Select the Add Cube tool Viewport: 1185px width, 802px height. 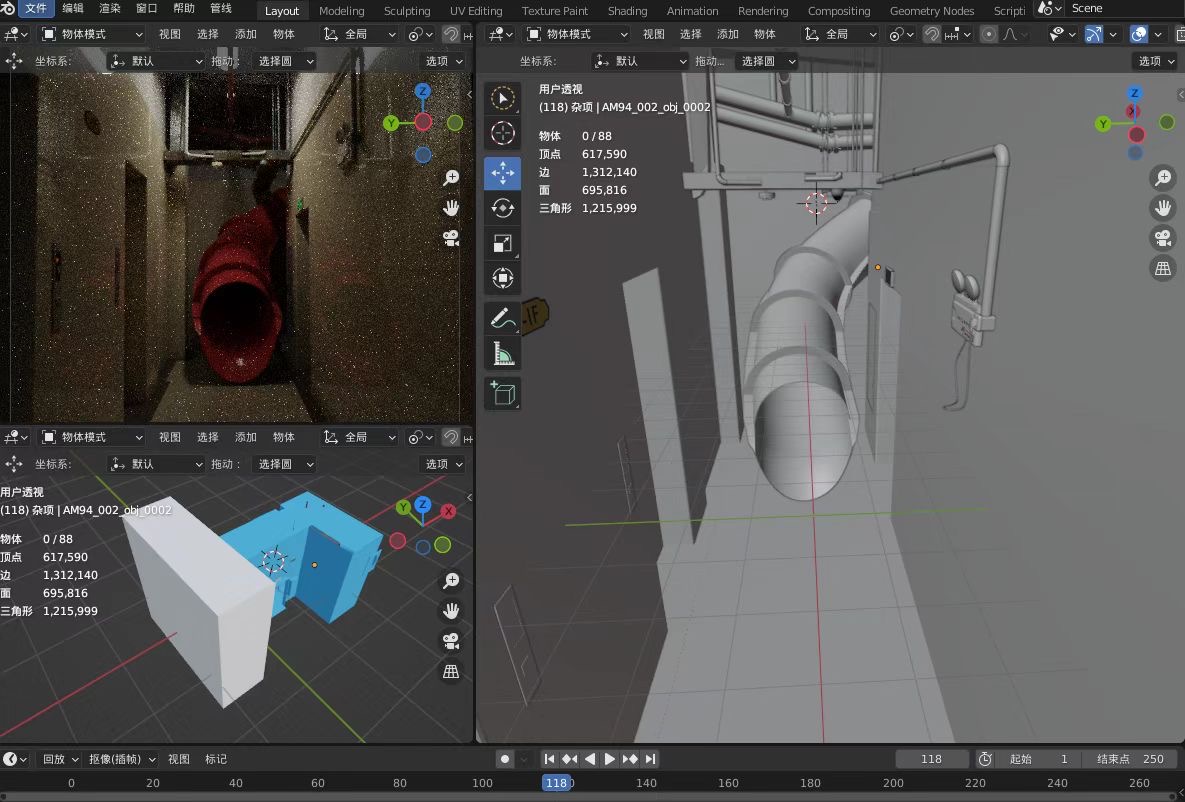503,393
